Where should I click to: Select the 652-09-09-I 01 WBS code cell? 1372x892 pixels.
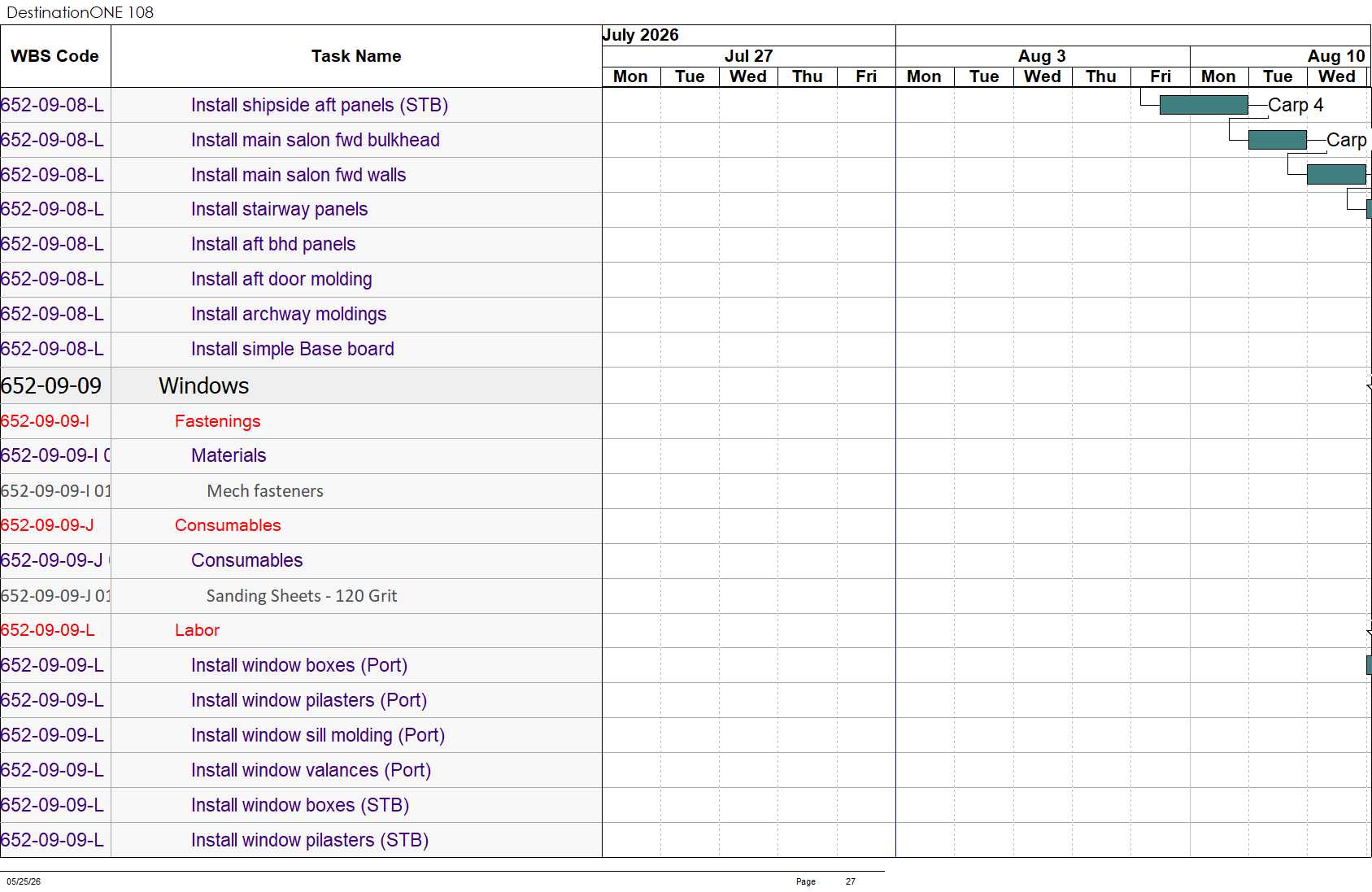click(x=55, y=491)
